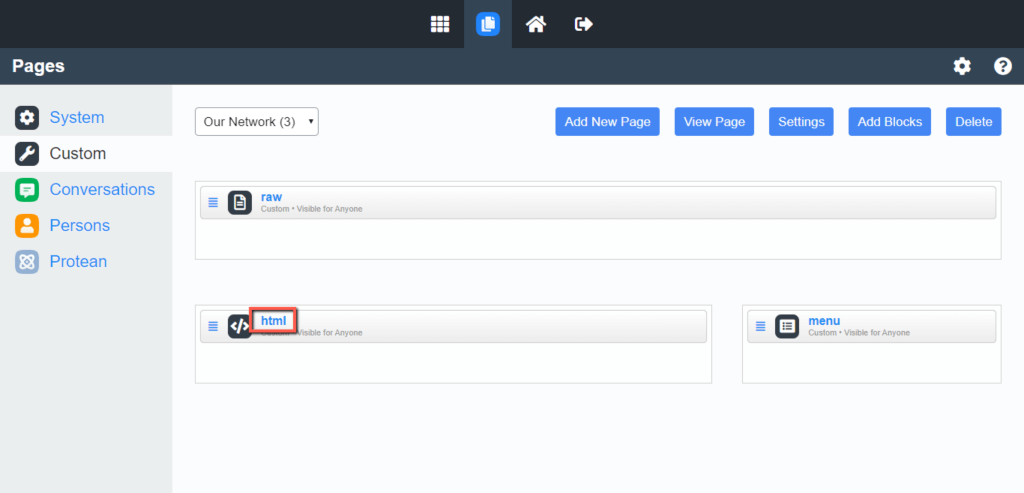Open System pages section

(76, 118)
